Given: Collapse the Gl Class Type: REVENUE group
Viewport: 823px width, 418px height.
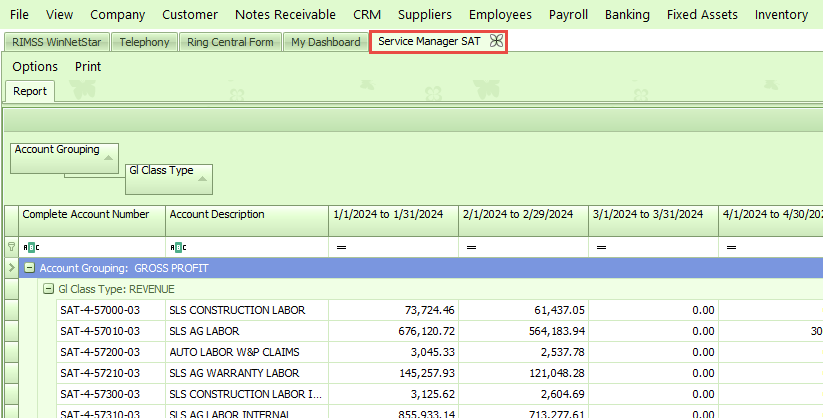Looking at the screenshot, I should (x=48, y=289).
